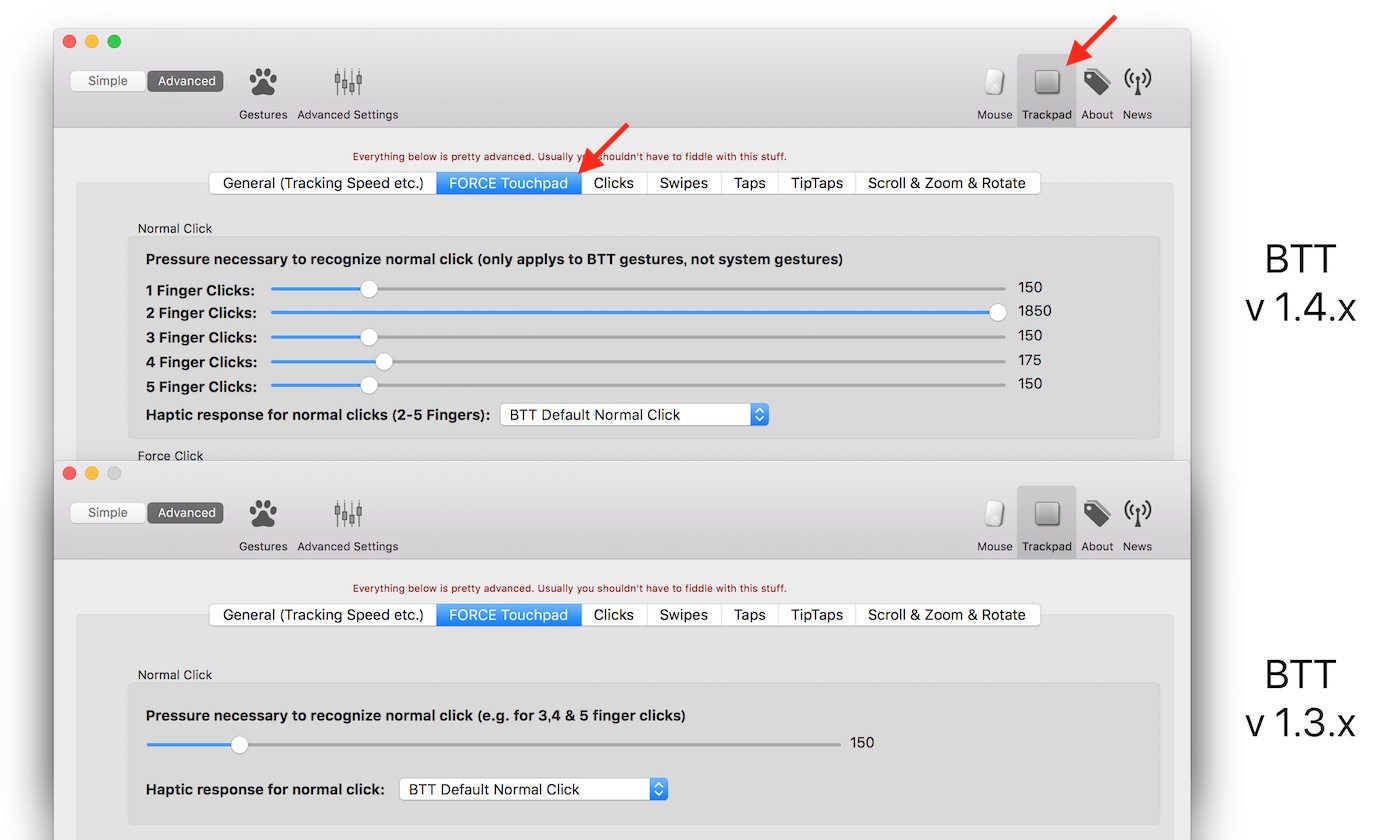Click the 3 Finger Clicks slider handle

[369, 337]
